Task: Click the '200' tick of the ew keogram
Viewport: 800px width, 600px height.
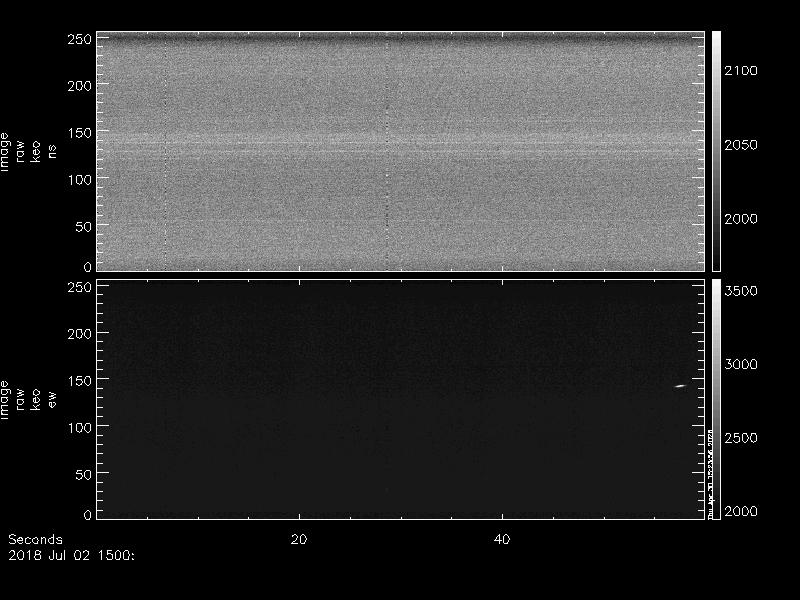Action: pos(80,334)
